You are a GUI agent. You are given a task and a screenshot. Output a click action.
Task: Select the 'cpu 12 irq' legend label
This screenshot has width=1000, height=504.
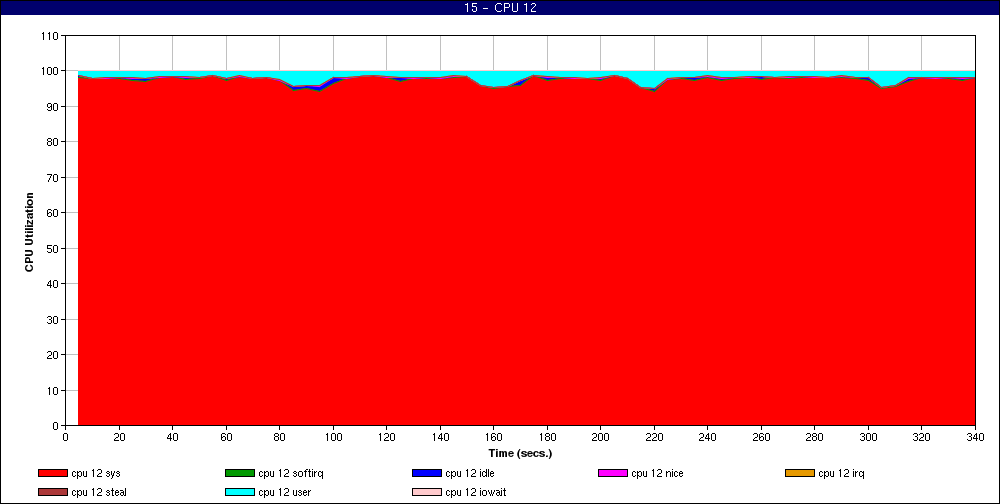click(841, 473)
